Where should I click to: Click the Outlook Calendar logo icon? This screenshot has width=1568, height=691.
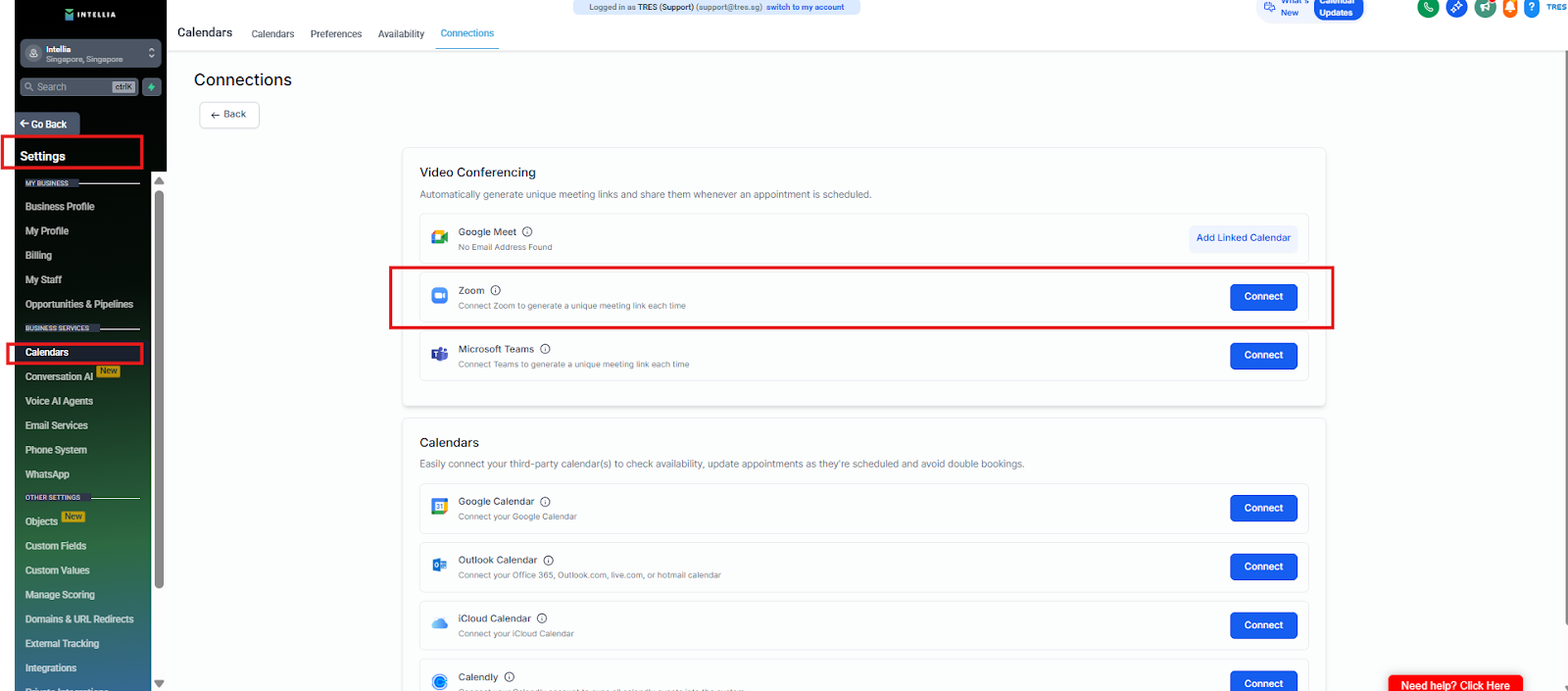point(440,566)
